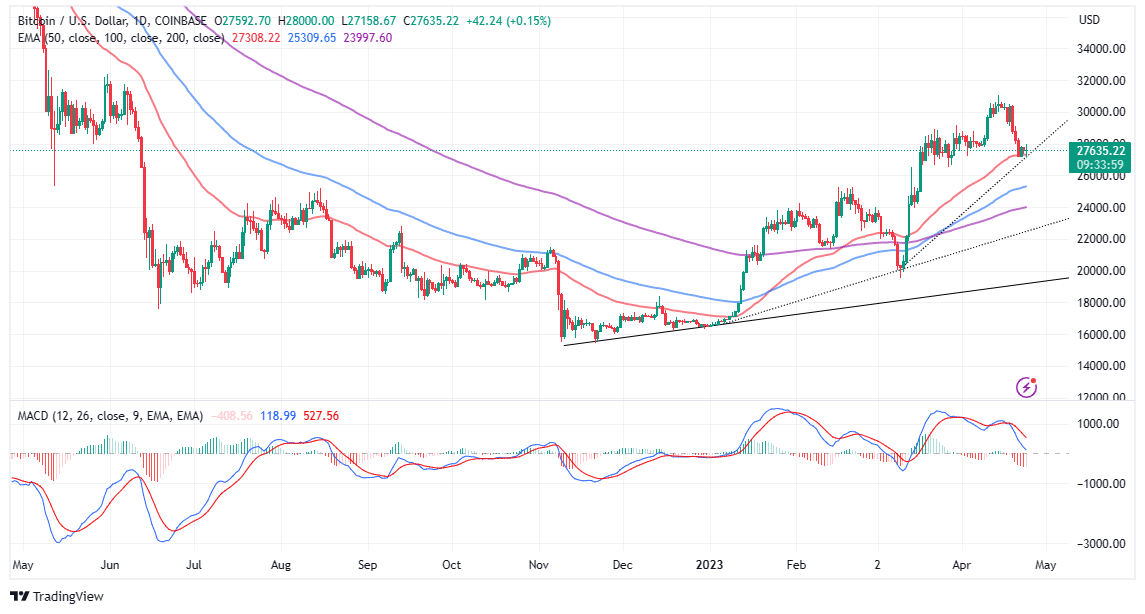Click the price change +42.24 (+0.15%)

(x=509, y=21)
